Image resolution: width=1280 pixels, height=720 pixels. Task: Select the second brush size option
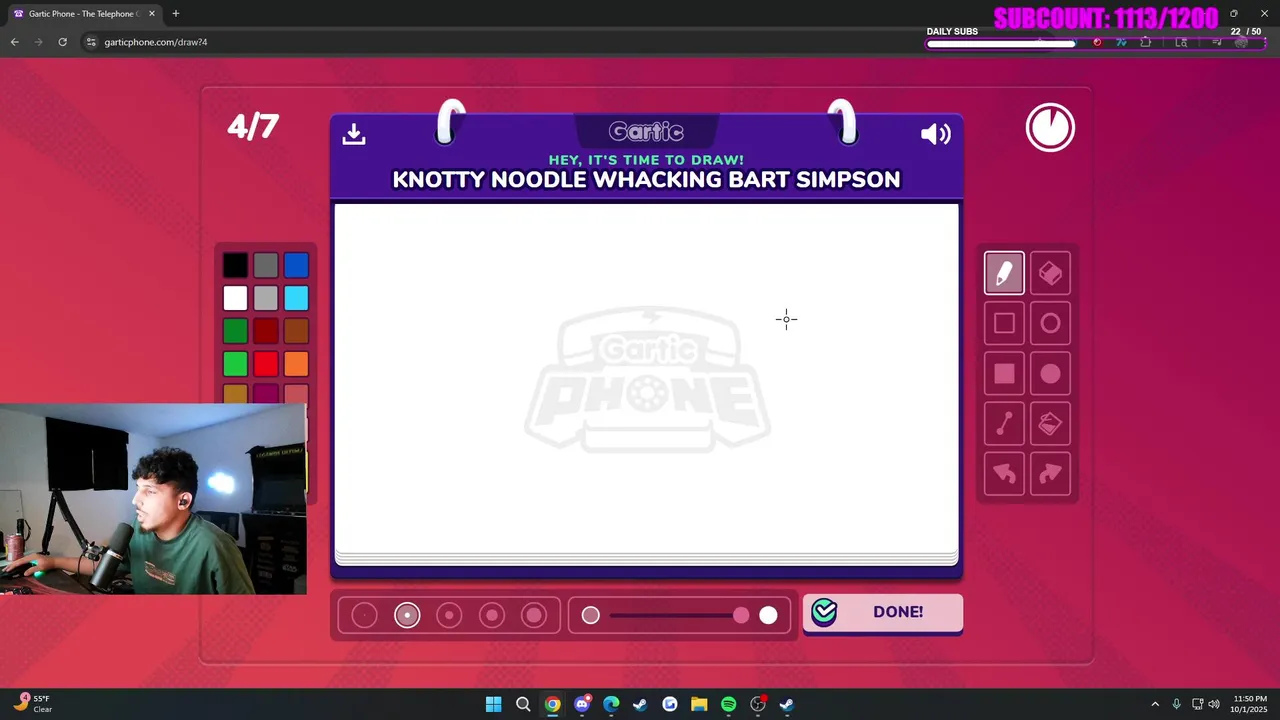click(407, 615)
